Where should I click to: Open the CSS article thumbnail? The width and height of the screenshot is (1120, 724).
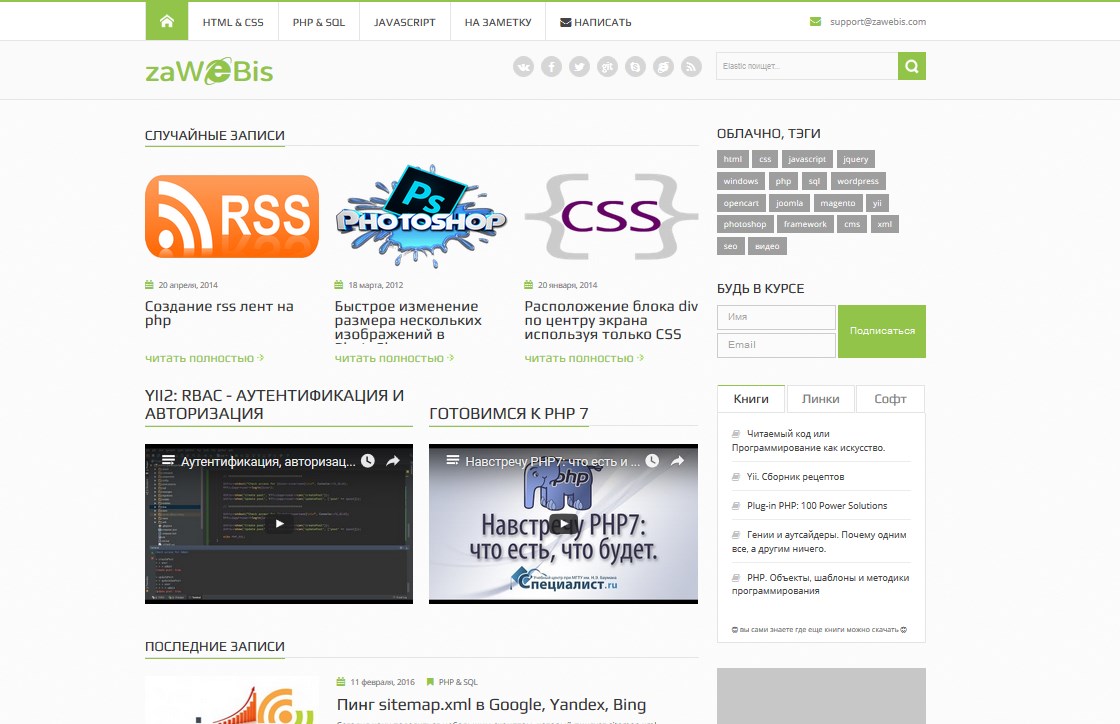611,216
